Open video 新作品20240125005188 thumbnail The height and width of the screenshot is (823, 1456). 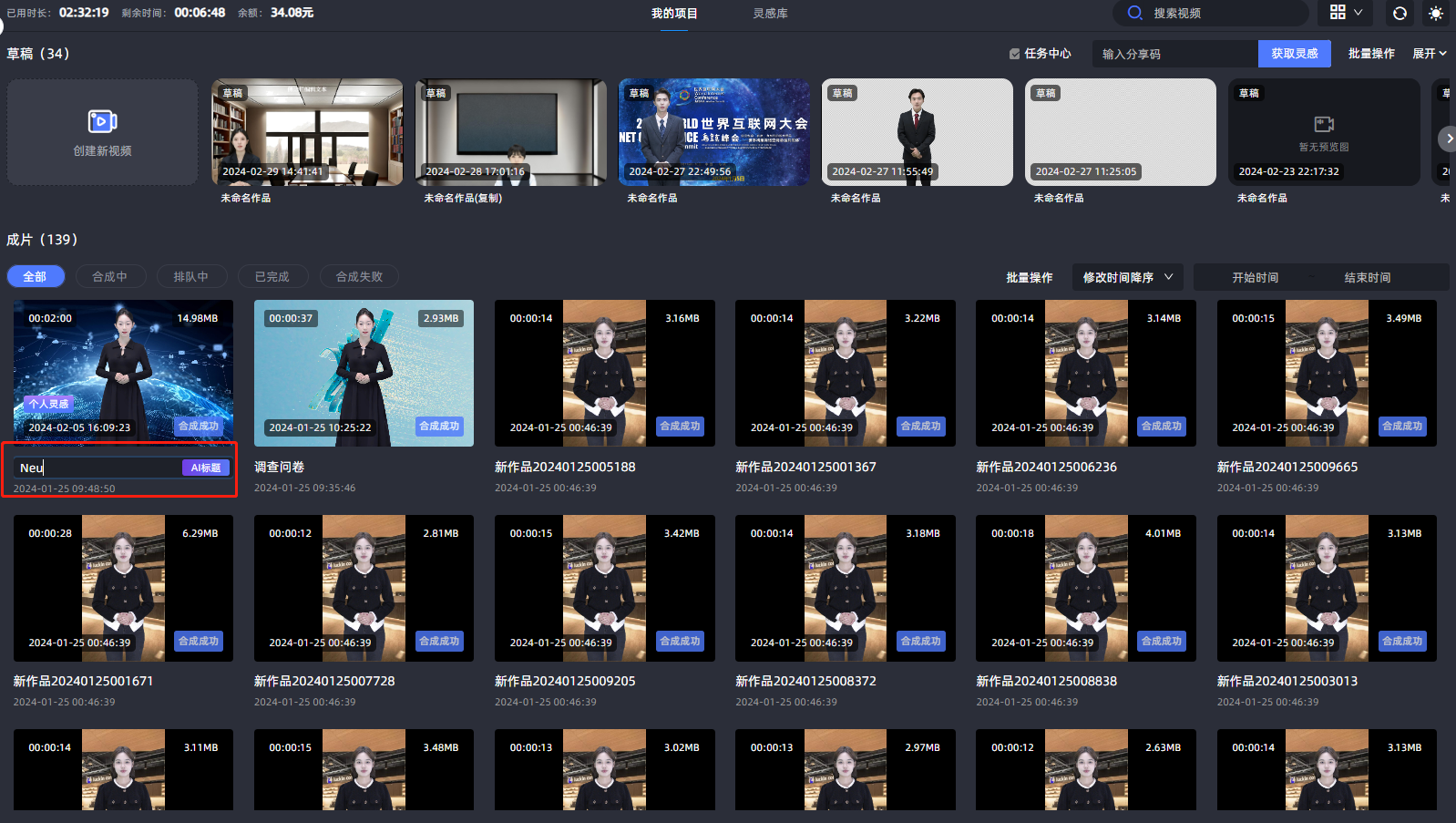[x=605, y=373]
